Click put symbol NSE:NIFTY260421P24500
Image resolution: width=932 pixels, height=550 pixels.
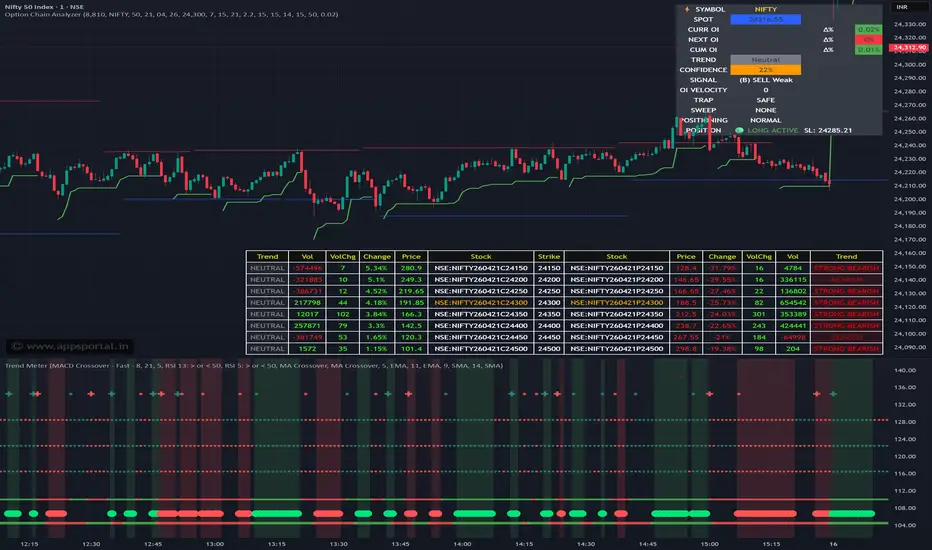tap(616, 349)
